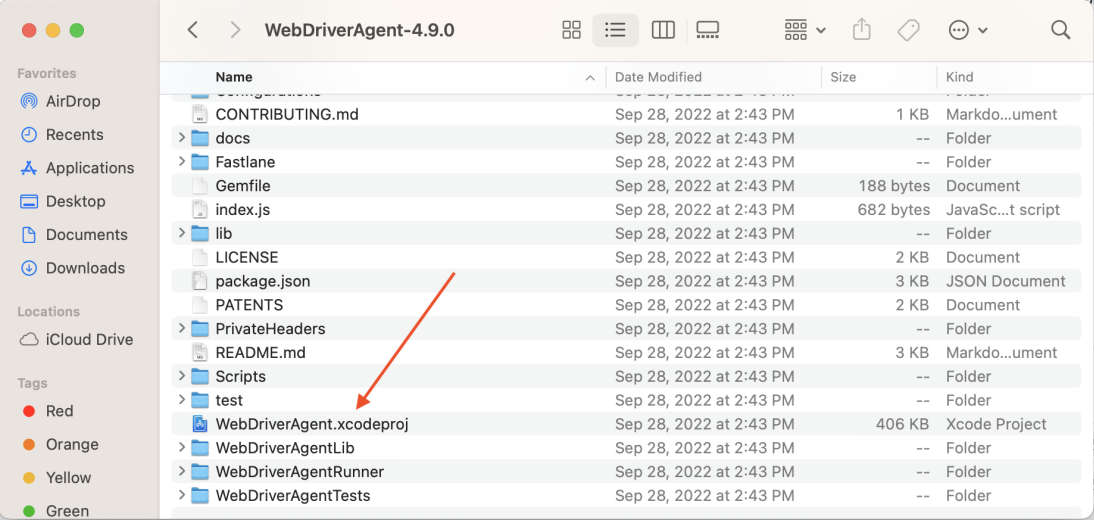Screen dimensions: 1094x521
Task: Select the package.json file icon
Action: (x=200, y=281)
